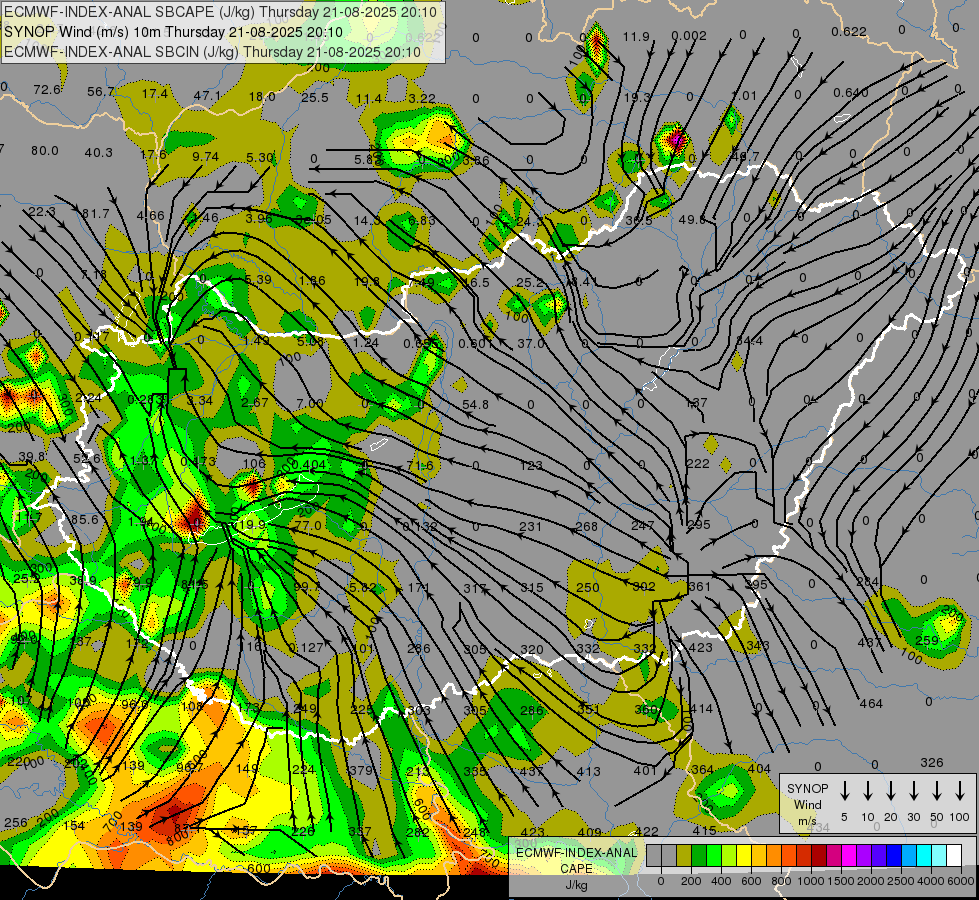This screenshot has height=900, width=979.
Task: Click the map value 3.22
Action: pos(421,98)
